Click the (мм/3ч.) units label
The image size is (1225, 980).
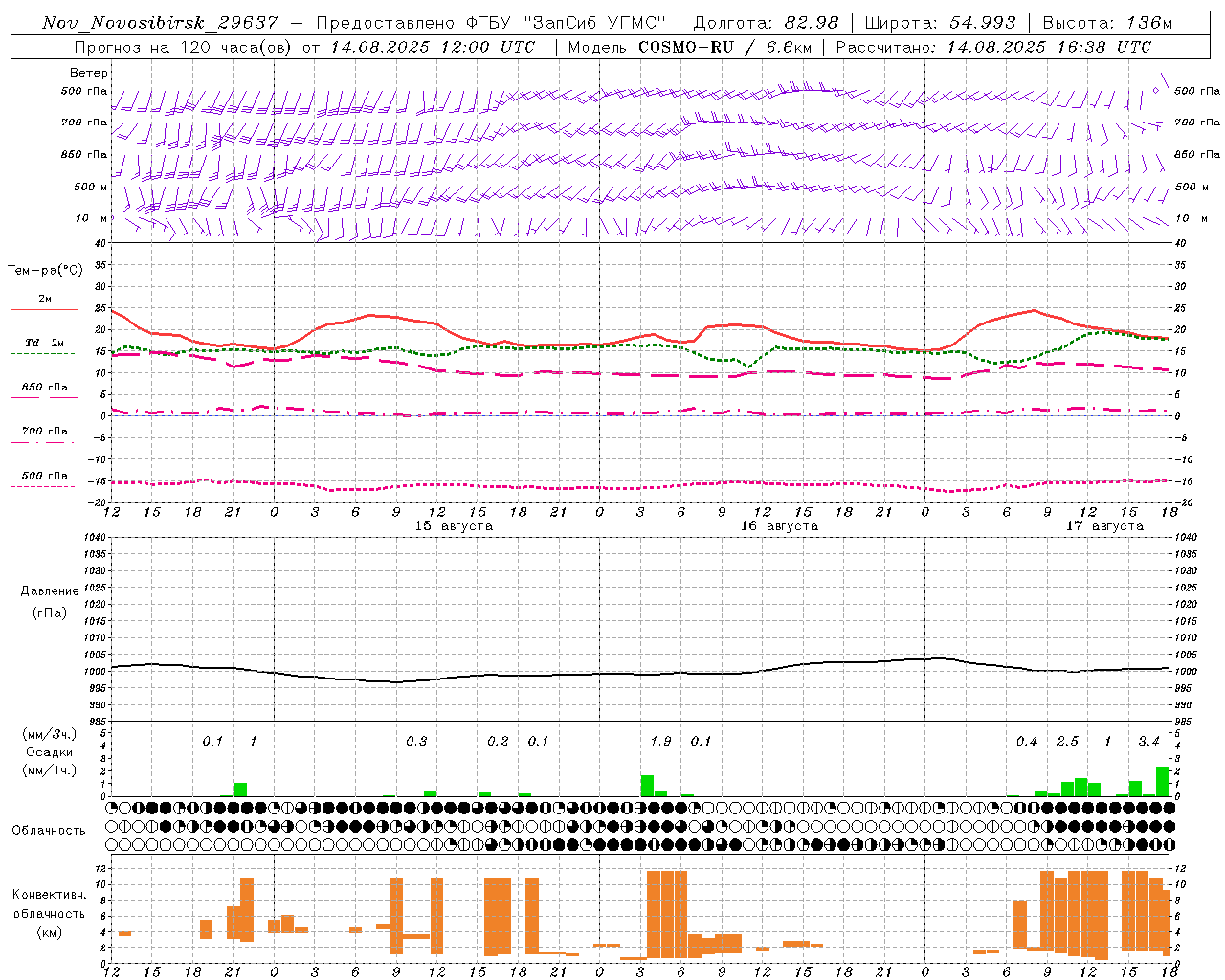pyautogui.click(x=49, y=734)
